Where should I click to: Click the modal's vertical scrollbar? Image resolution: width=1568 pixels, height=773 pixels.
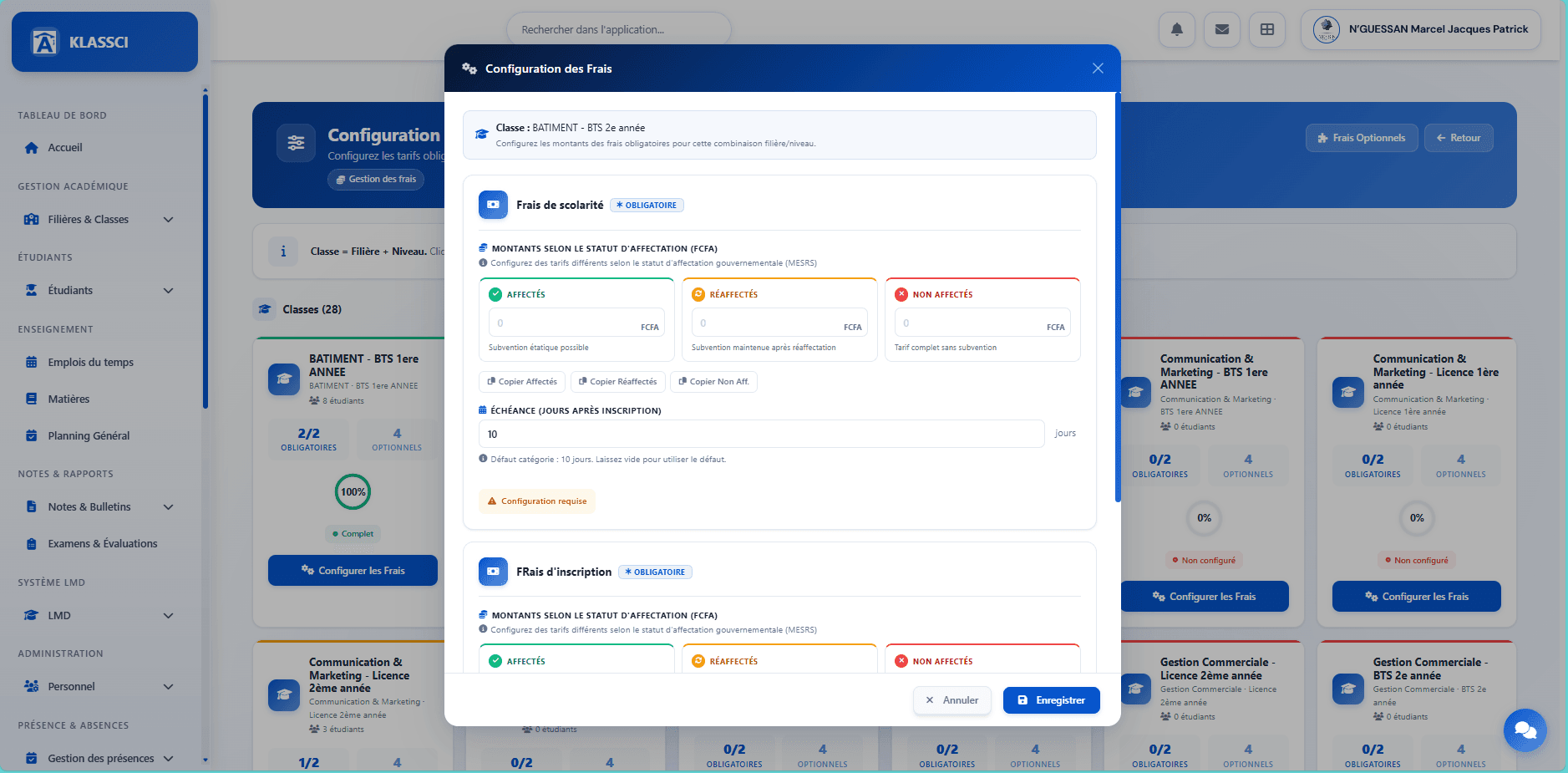(1118, 301)
